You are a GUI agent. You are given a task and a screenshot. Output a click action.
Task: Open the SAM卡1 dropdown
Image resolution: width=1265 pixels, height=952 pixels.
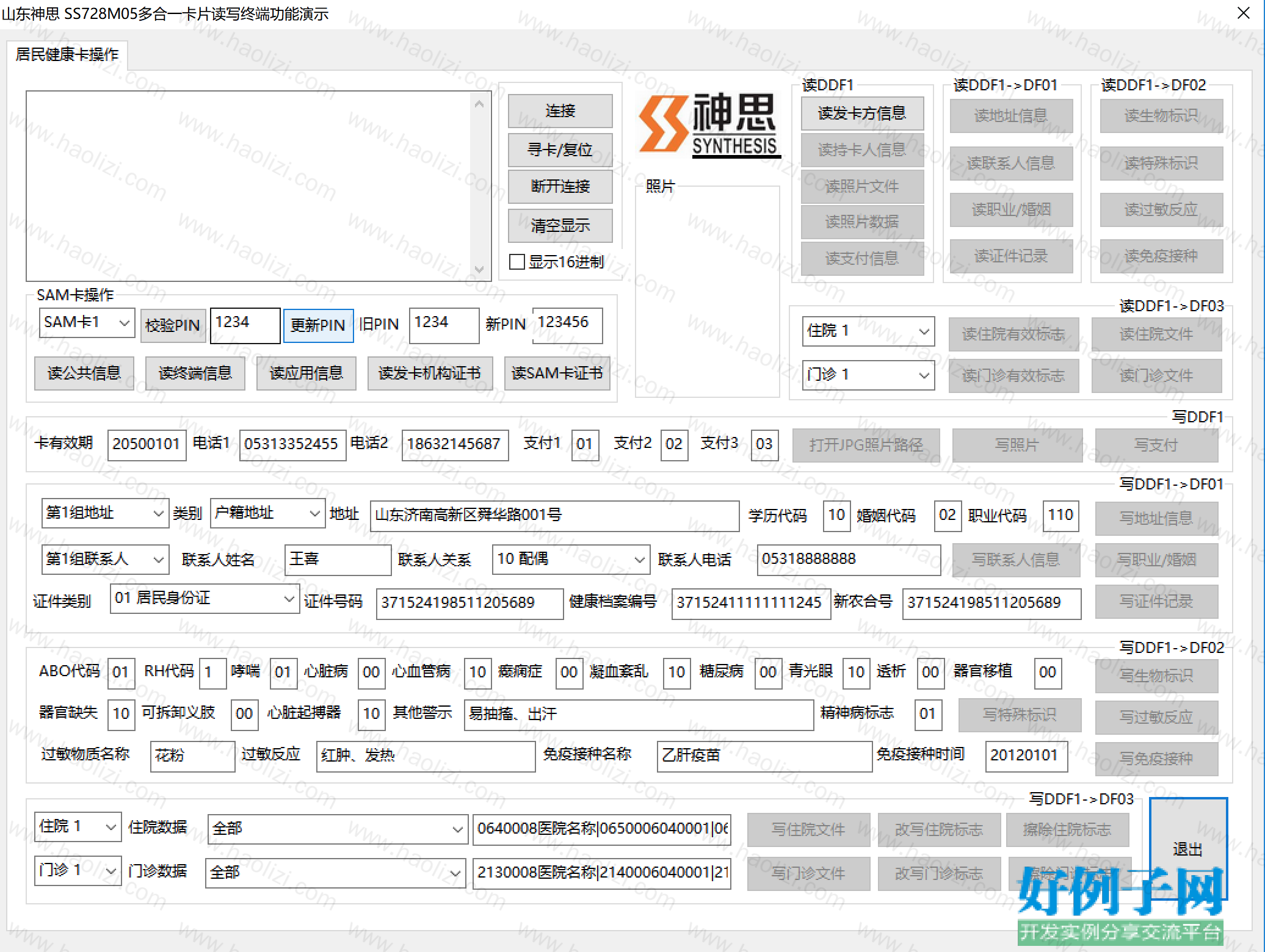pyautogui.click(x=87, y=322)
